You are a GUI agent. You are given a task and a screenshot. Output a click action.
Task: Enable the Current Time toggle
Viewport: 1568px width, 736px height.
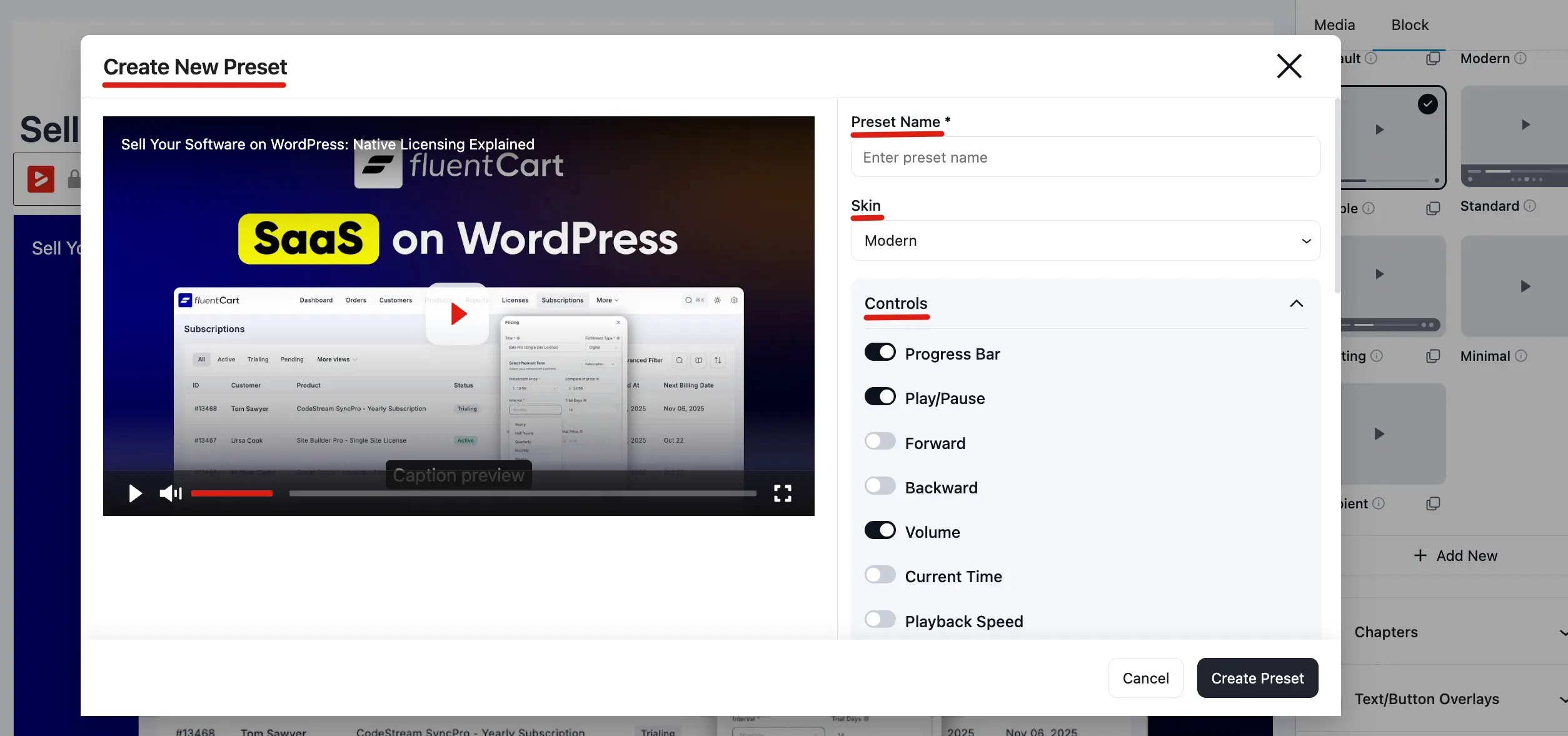click(880, 575)
